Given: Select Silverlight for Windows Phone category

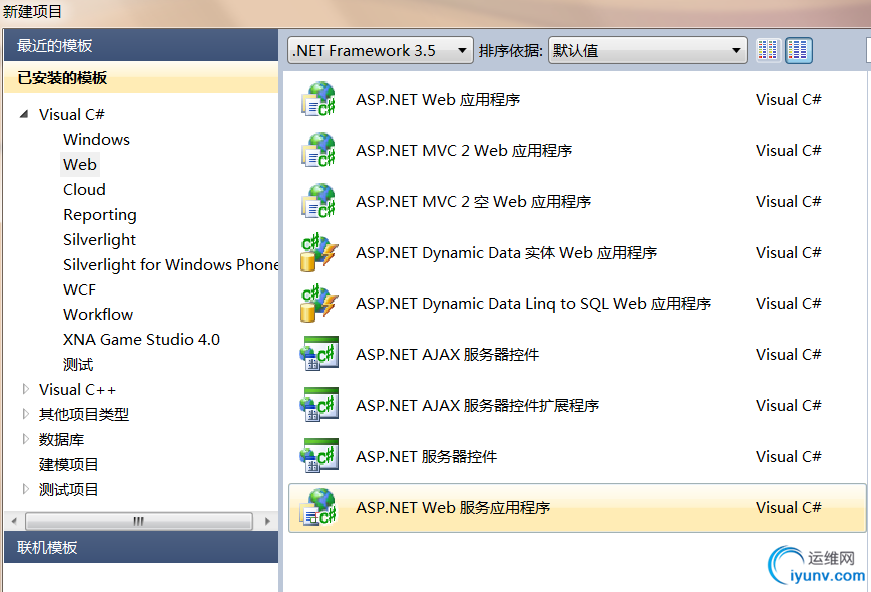Looking at the screenshot, I should click(170, 264).
